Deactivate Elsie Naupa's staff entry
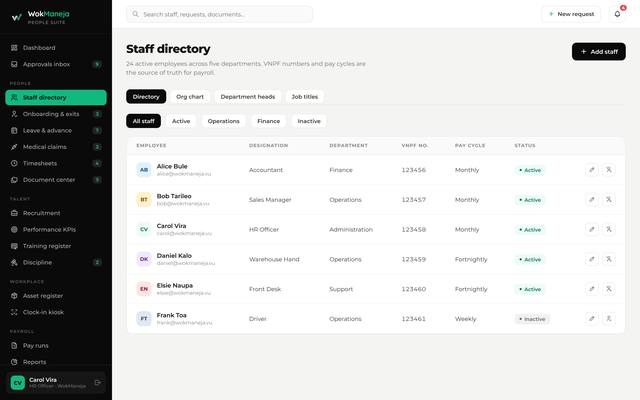 coord(609,289)
